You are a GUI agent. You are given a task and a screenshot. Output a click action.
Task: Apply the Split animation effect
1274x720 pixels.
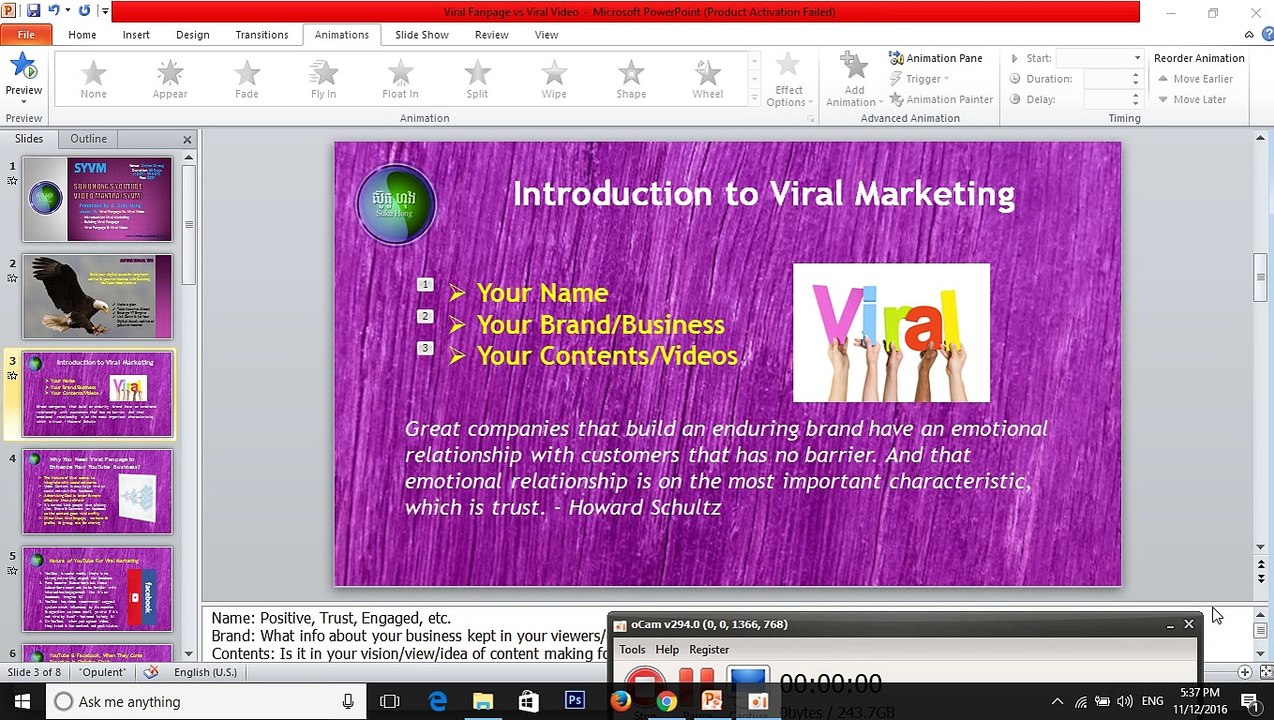point(477,79)
